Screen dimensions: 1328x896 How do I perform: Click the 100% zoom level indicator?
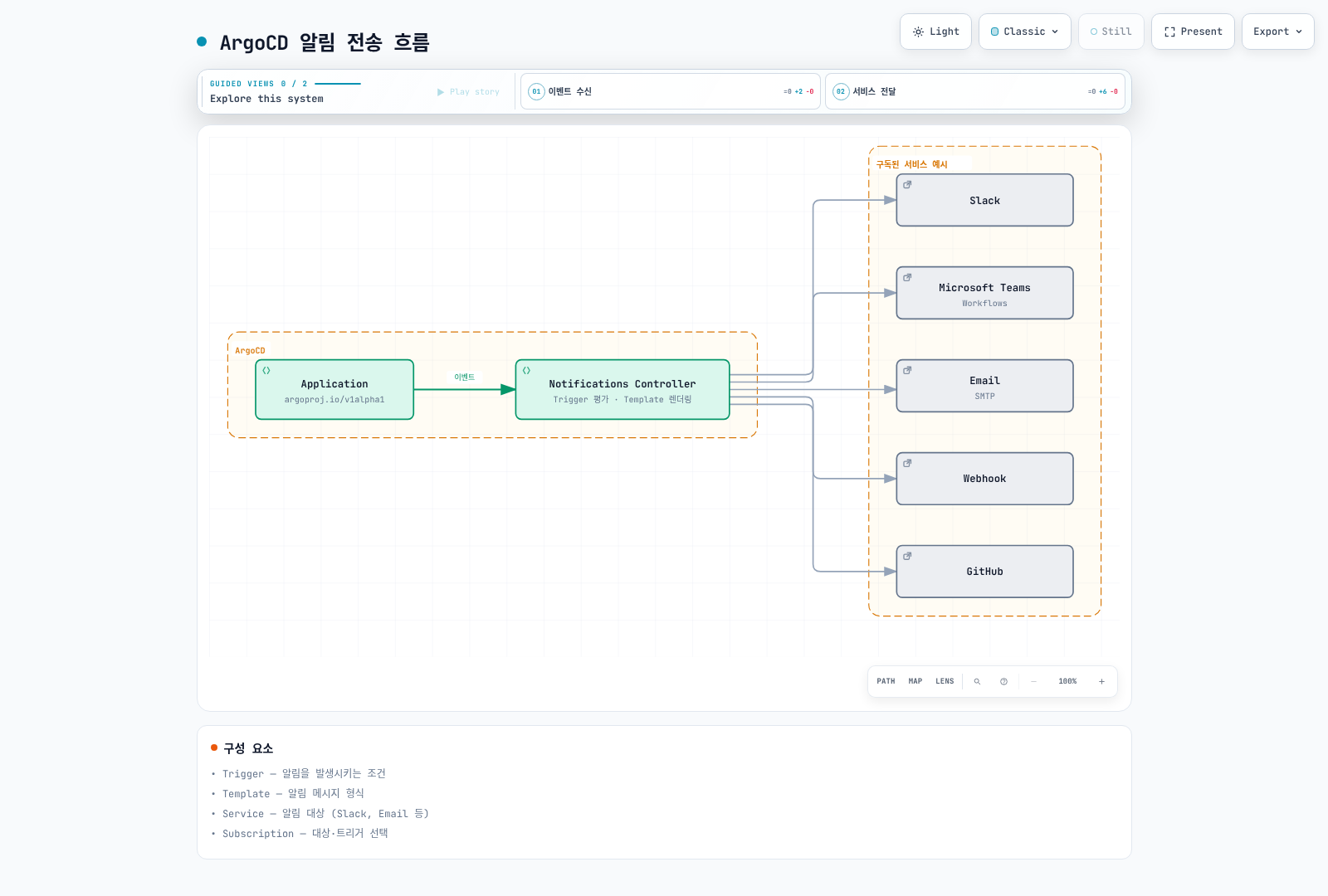[x=1067, y=681]
